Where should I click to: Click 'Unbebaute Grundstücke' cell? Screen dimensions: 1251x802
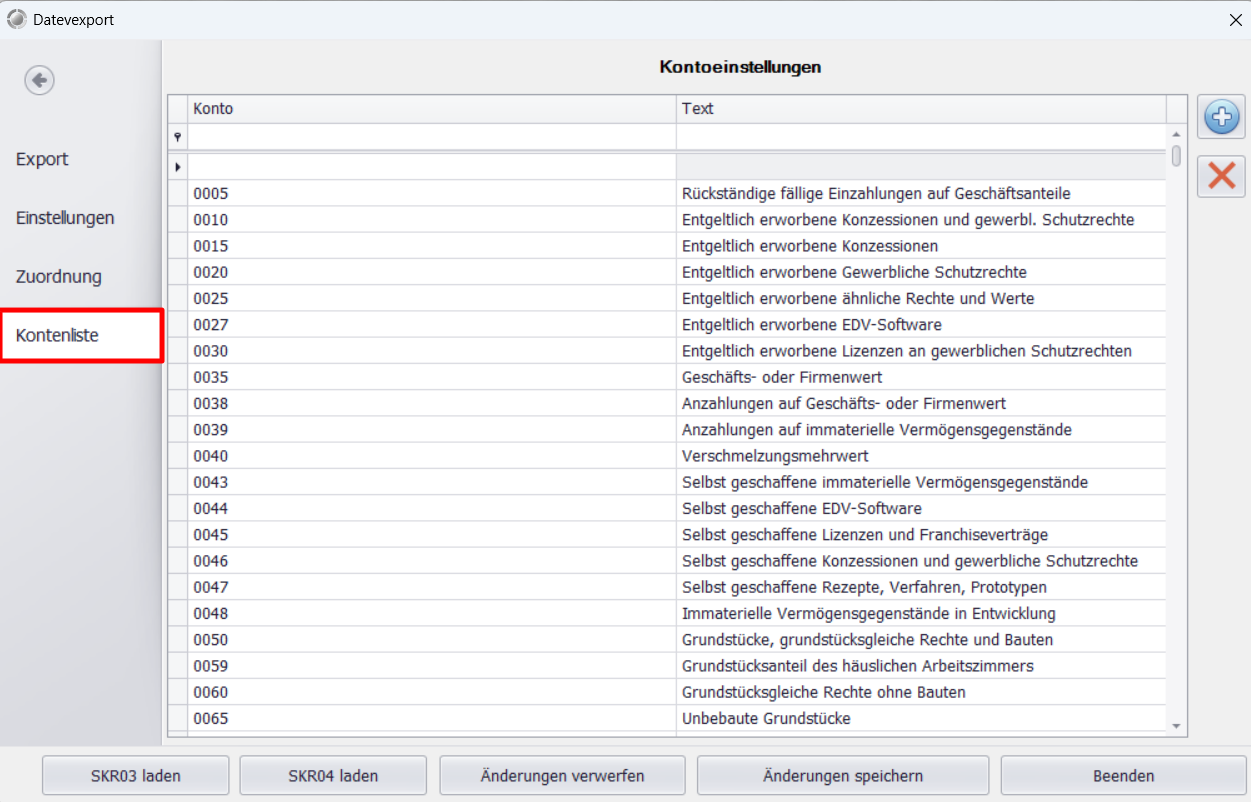pos(921,718)
